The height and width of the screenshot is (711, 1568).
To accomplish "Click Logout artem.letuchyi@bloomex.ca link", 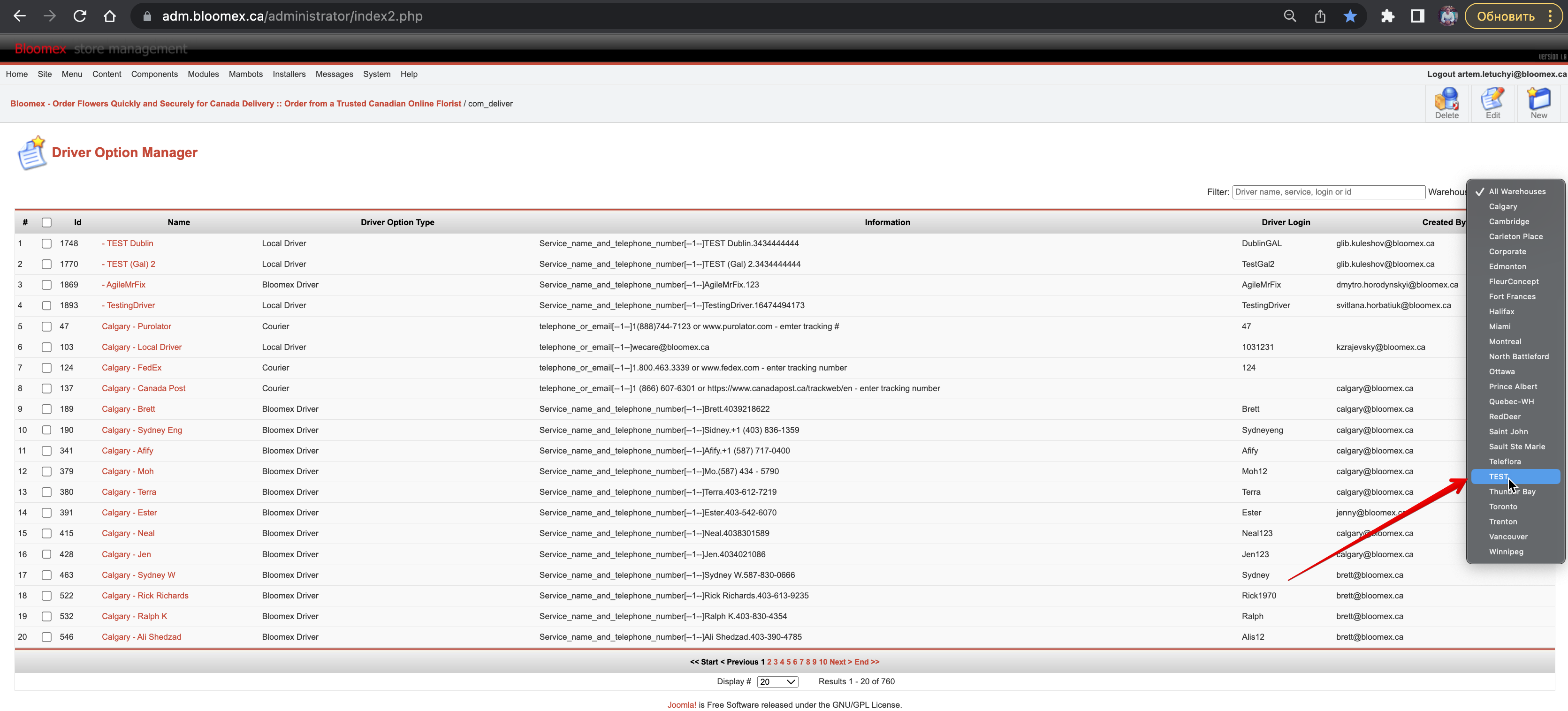I will 1497,74.
